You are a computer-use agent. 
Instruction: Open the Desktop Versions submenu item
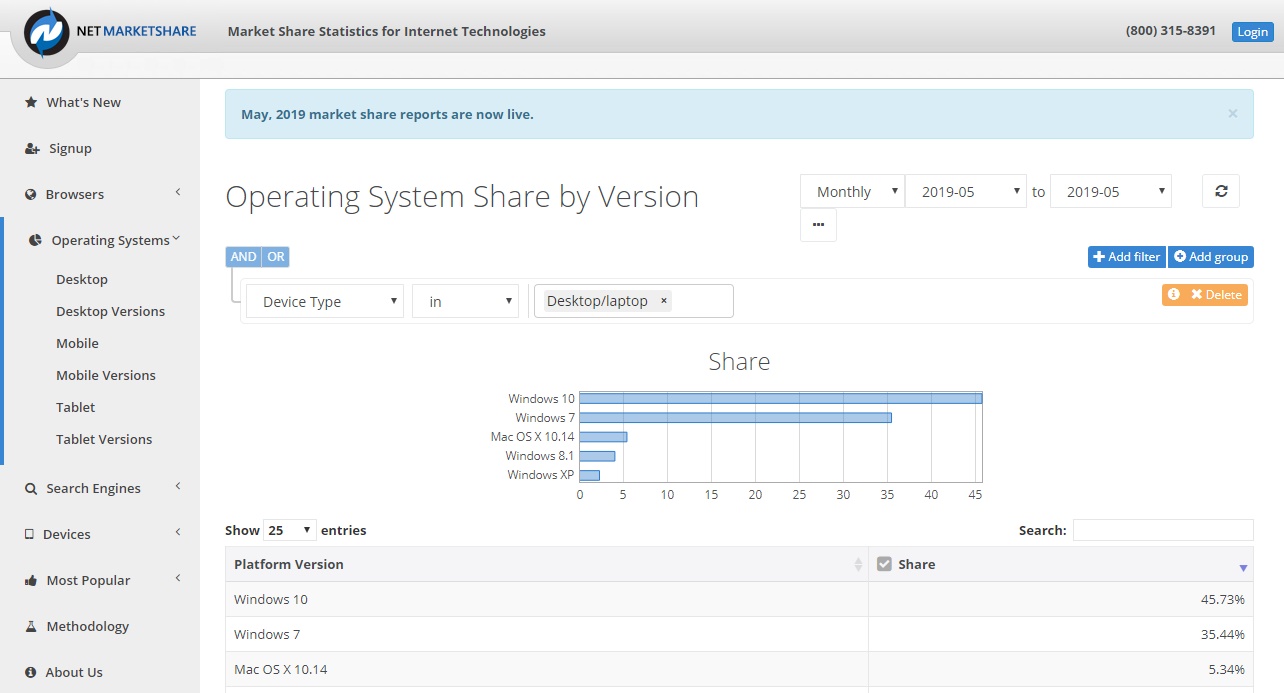click(x=110, y=311)
